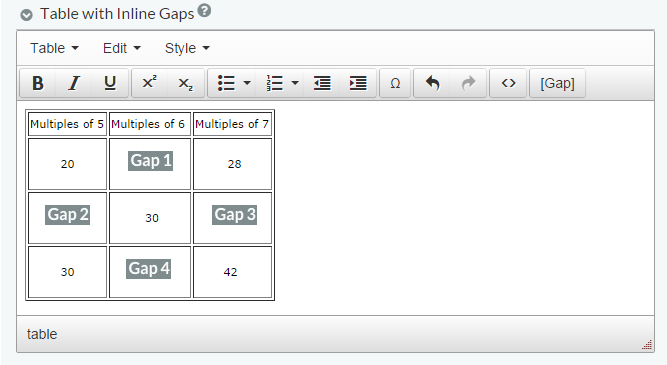Screen dimensions: 667x365
Task: Open the Edit menu
Action: pyautogui.click(x=122, y=48)
